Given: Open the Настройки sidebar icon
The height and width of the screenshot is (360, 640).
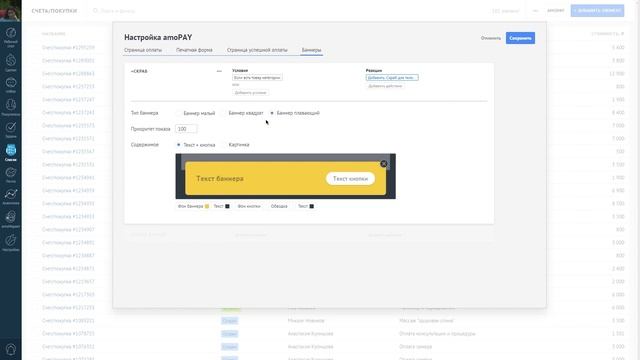Looking at the screenshot, I should [x=11, y=242].
